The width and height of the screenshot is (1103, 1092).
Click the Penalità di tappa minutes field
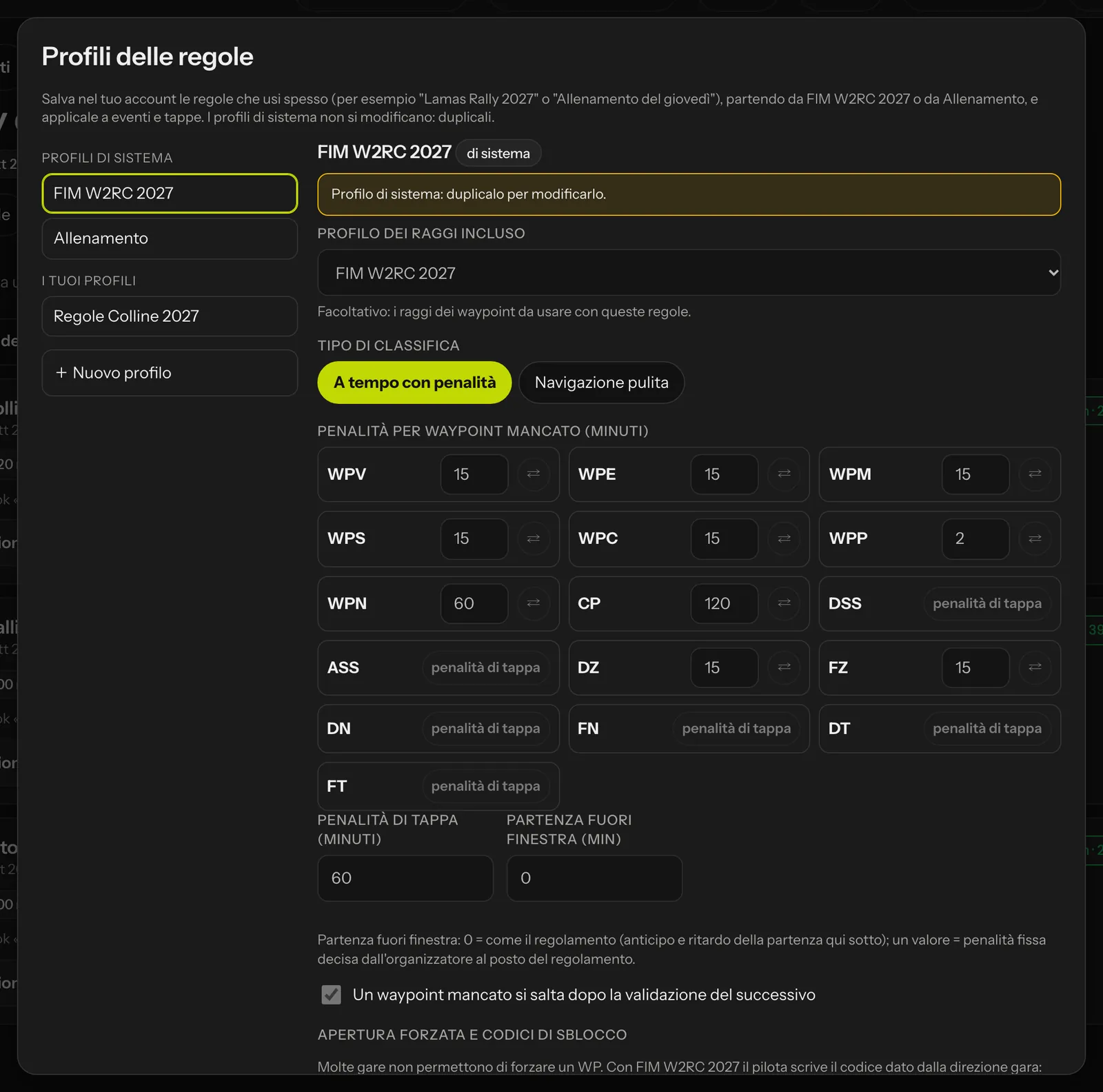(405, 878)
